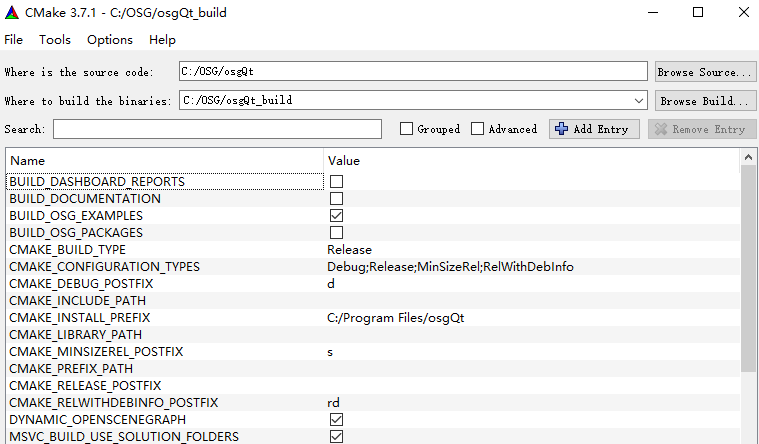Select the BUILD_OSG_PACKAGES row name
759x444 pixels.
76,232
